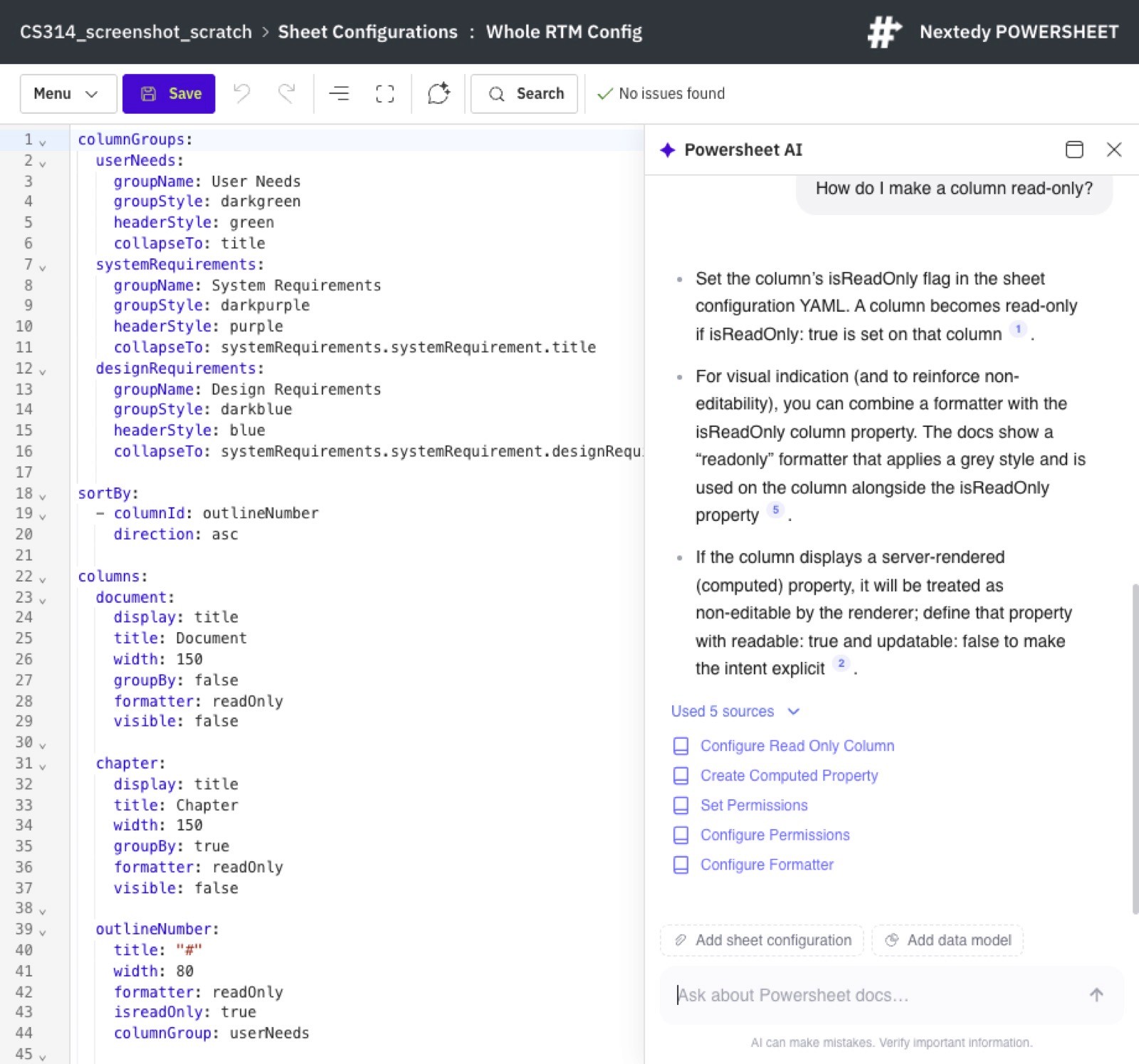Click citation marker 1 in the answer

click(1018, 329)
